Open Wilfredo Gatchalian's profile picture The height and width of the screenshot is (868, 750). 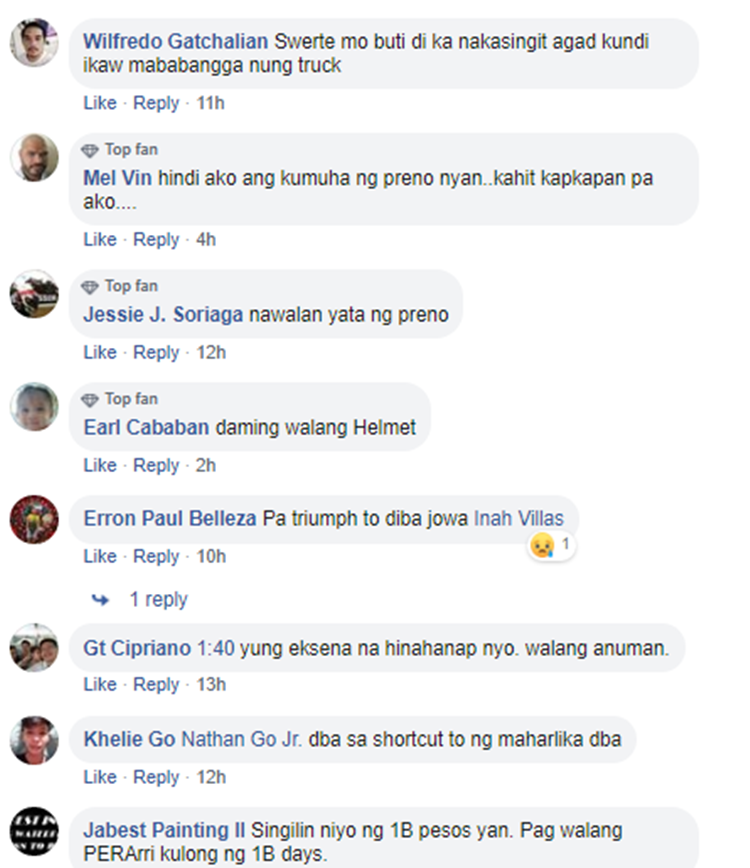[34, 43]
